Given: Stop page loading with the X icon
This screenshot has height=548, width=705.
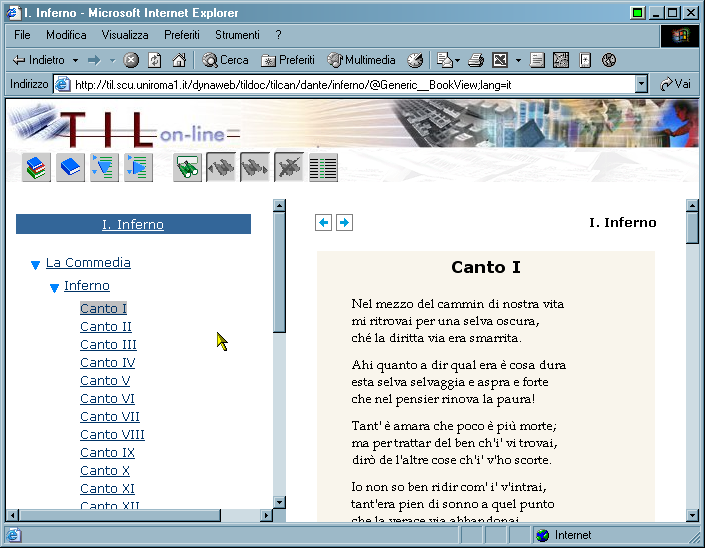Looking at the screenshot, I should [x=131, y=60].
